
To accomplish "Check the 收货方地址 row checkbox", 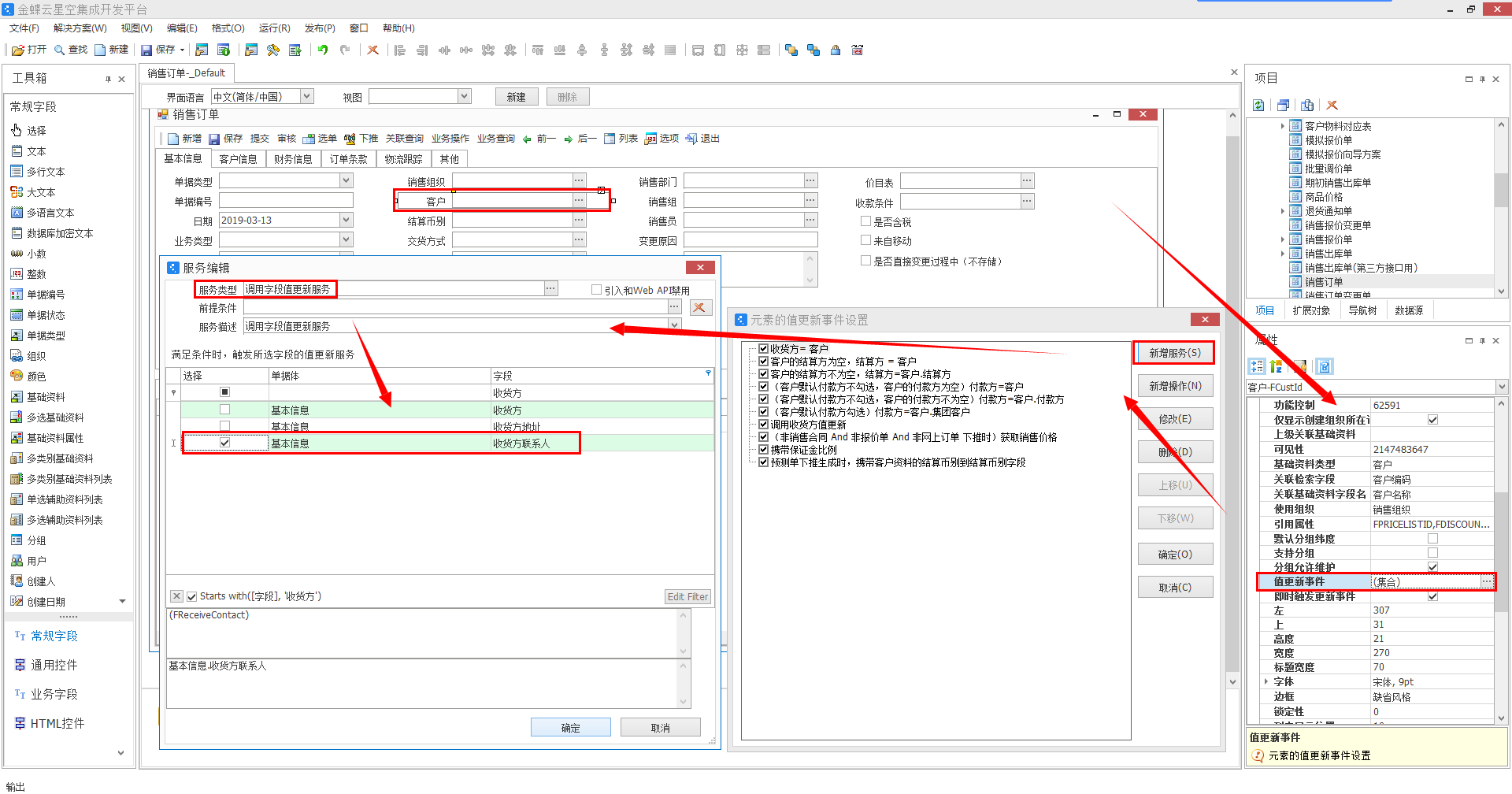I will pos(224,426).
